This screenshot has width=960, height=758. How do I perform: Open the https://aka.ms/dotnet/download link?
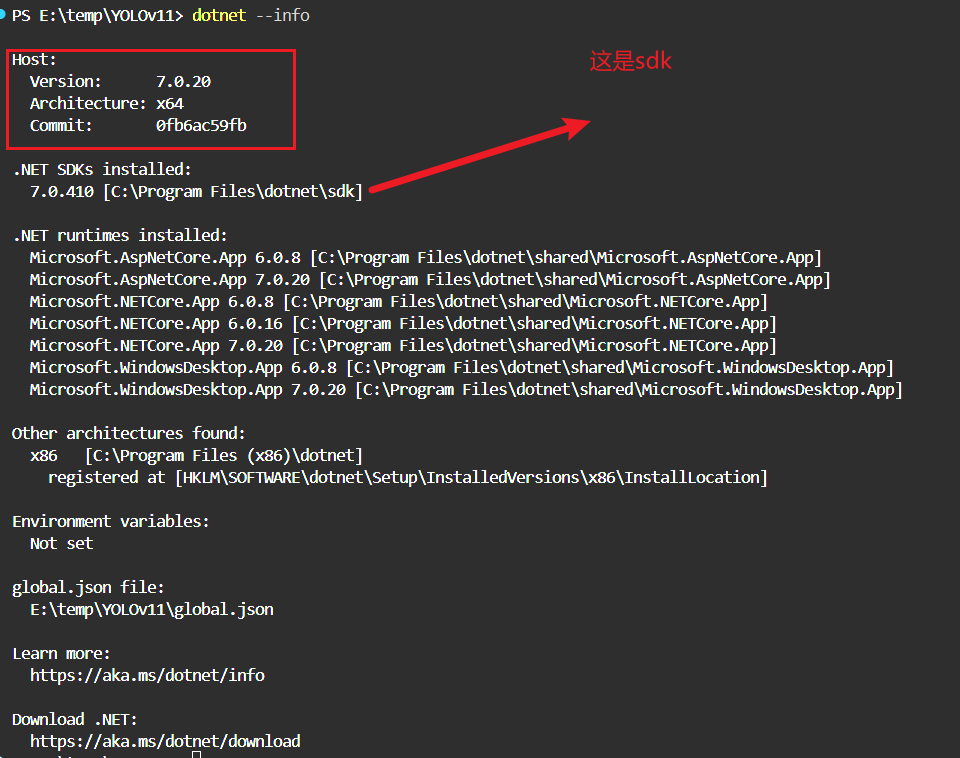(164, 742)
